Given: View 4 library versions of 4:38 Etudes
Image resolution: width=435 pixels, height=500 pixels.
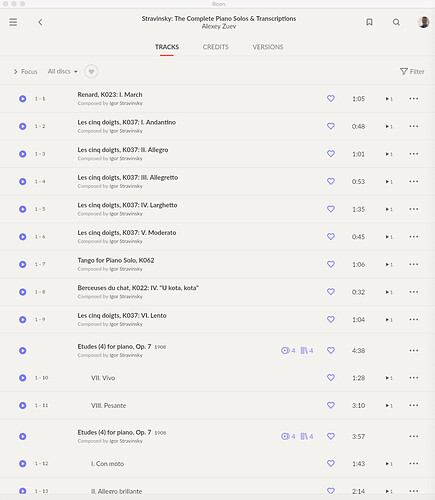Looking at the screenshot, I should coord(307,351).
